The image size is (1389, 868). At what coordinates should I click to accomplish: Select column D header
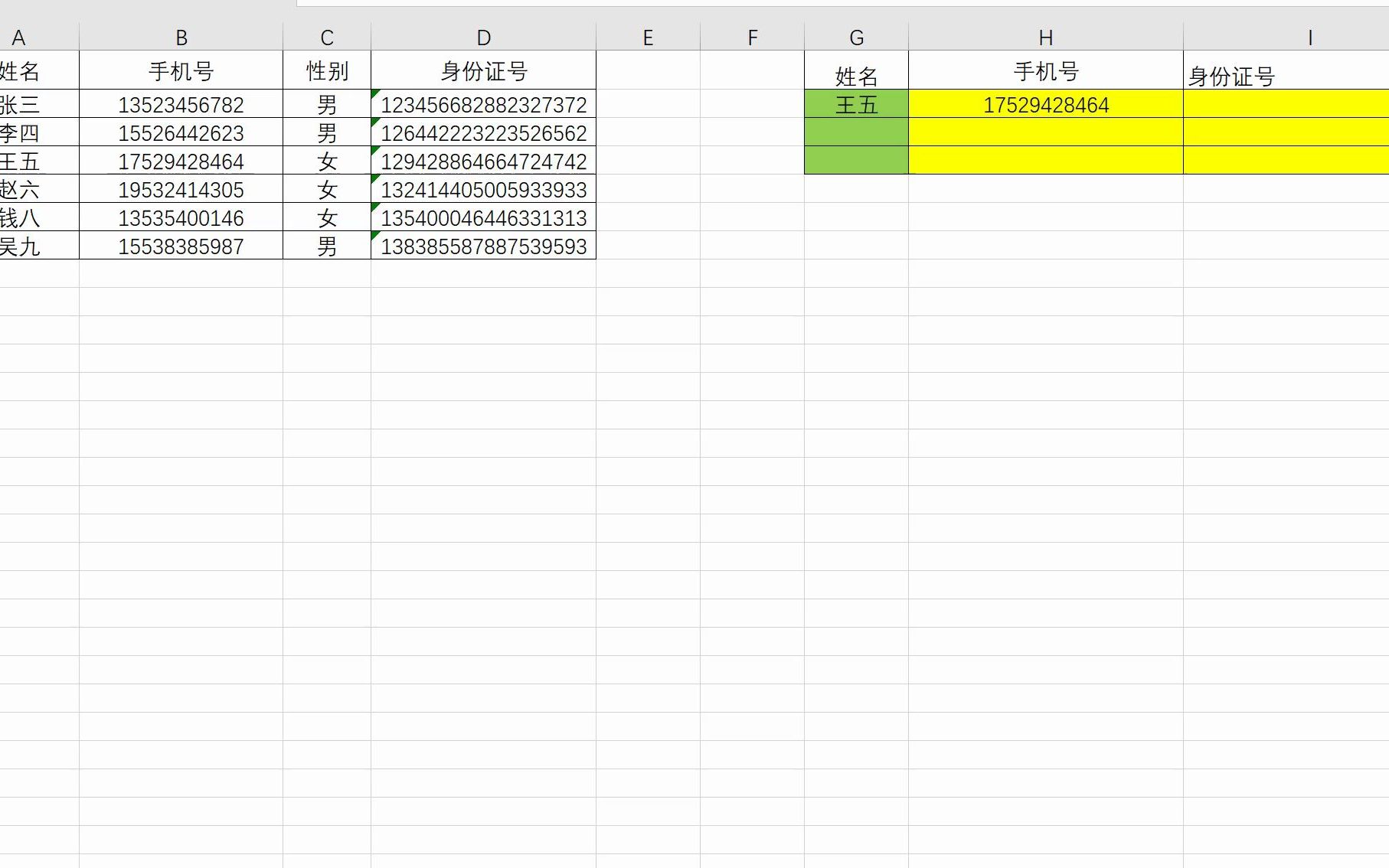(x=483, y=37)
